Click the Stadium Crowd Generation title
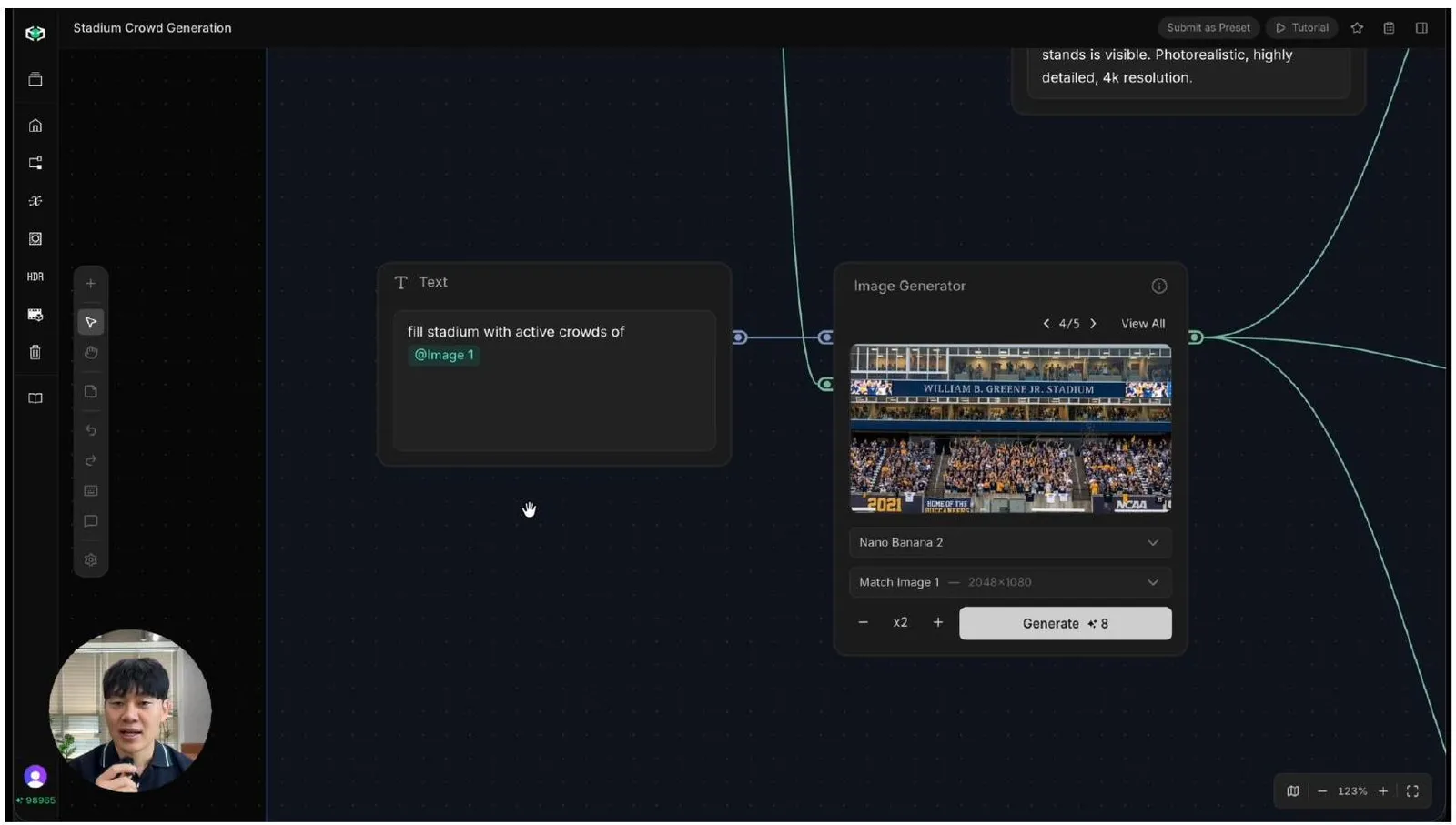 (152, 28)
